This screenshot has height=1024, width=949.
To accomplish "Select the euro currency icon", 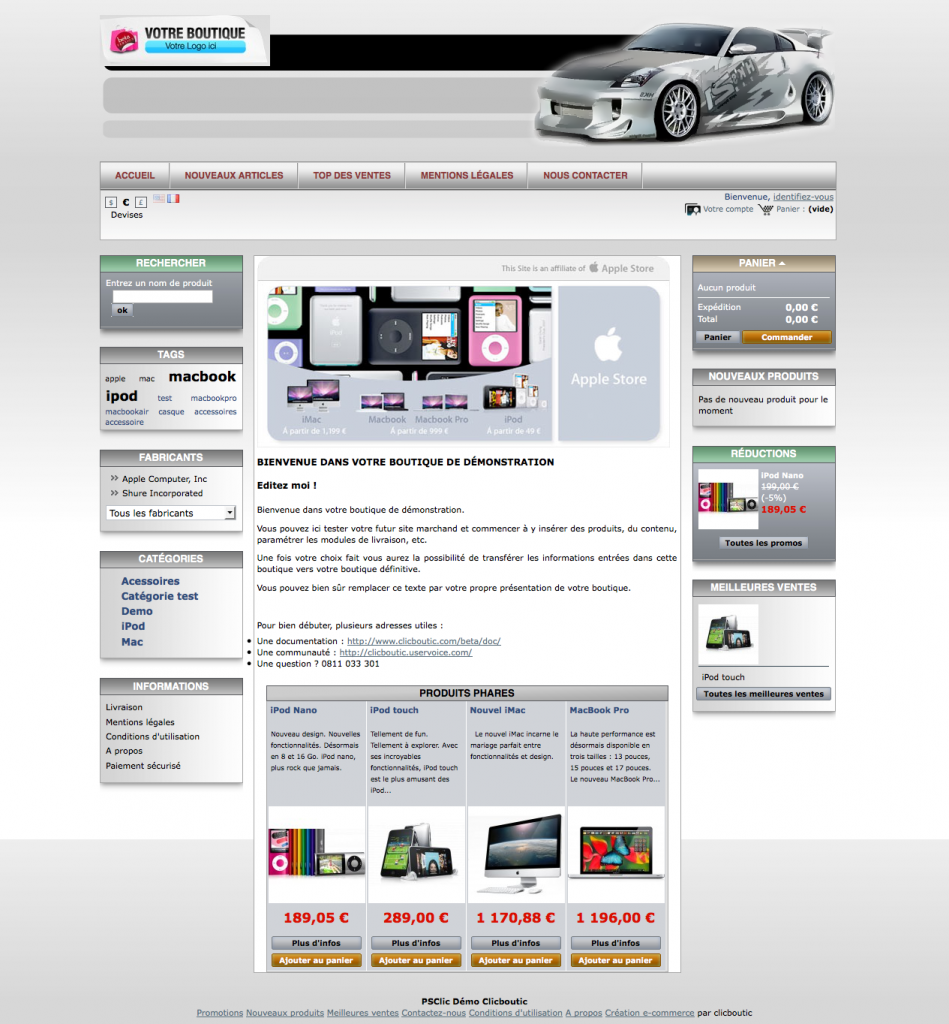I will click(126, 202).
